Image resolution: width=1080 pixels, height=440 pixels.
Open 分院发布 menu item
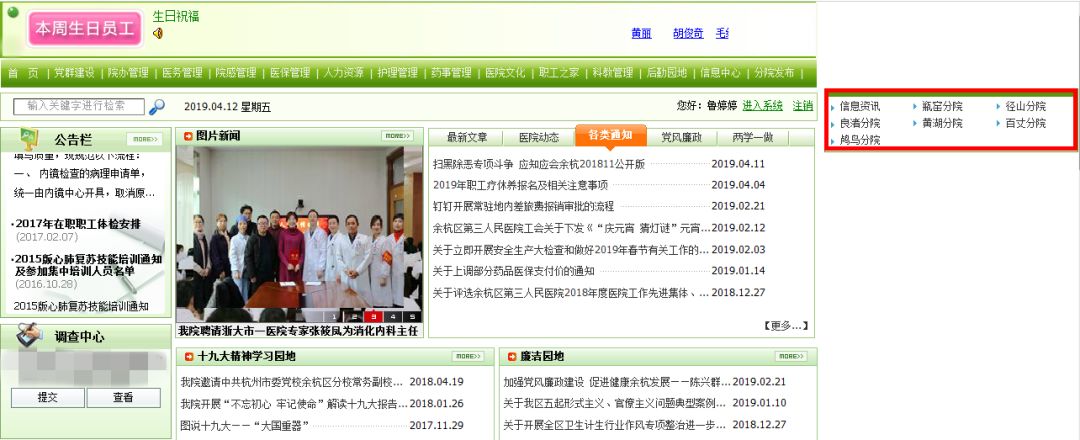[774, 72]
